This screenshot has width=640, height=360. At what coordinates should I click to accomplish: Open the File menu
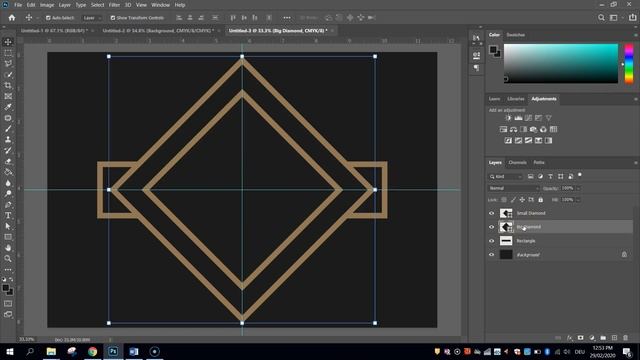click(18, 5)
